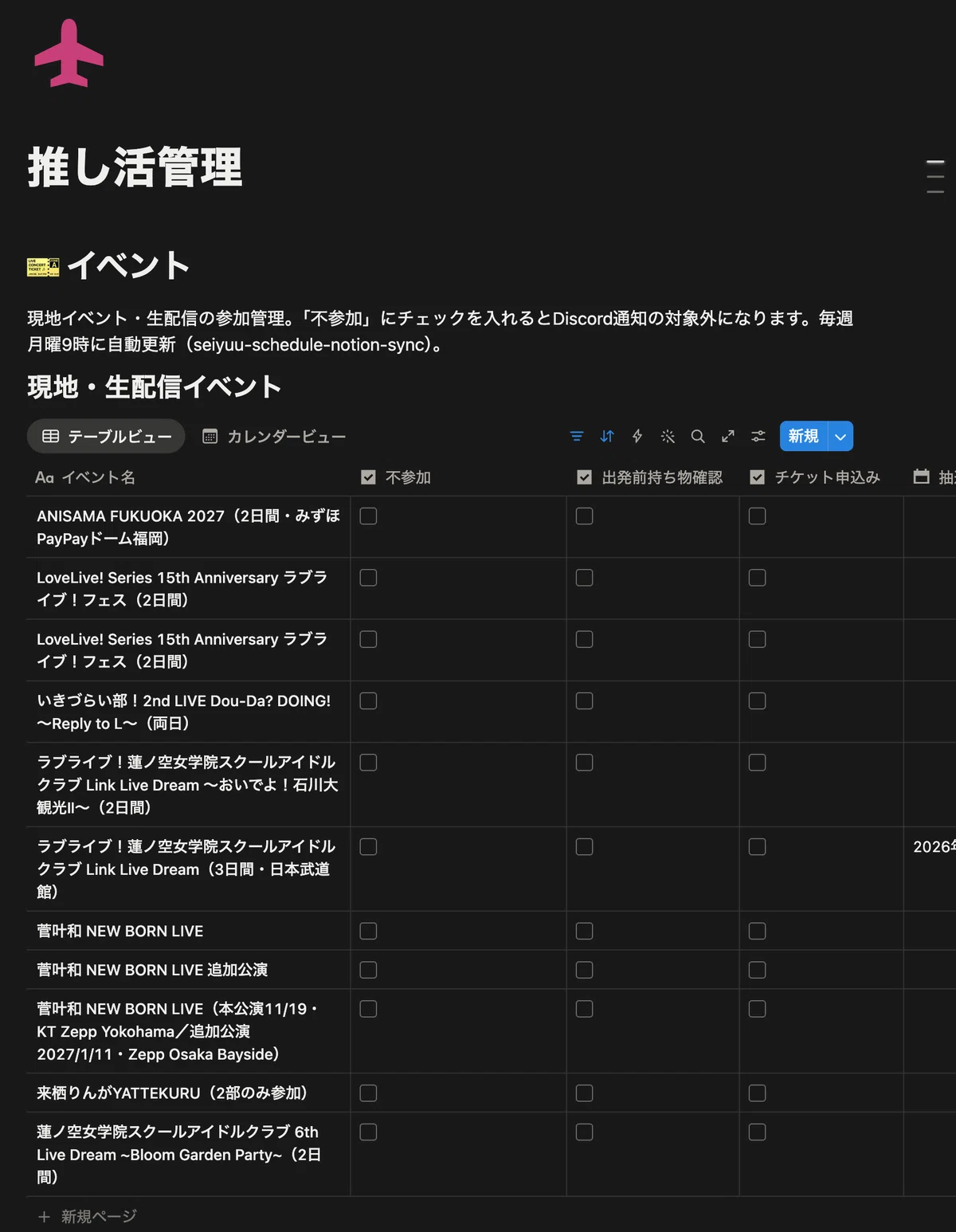Check 不参加 for 来栖りんがYATTEKURU
This screenshot has width=956, height=1232.
coord(368,1093)
